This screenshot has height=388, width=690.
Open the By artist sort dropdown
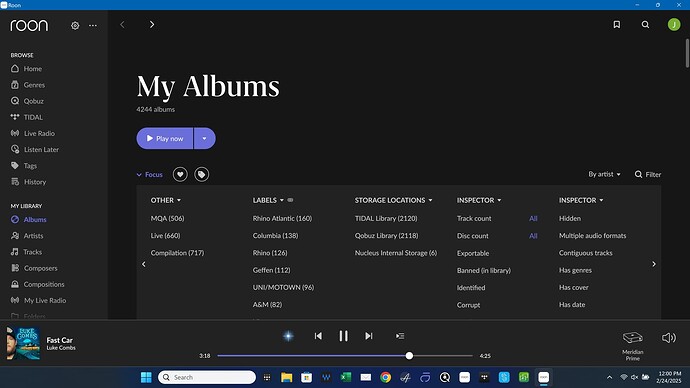tap(604, 174)
